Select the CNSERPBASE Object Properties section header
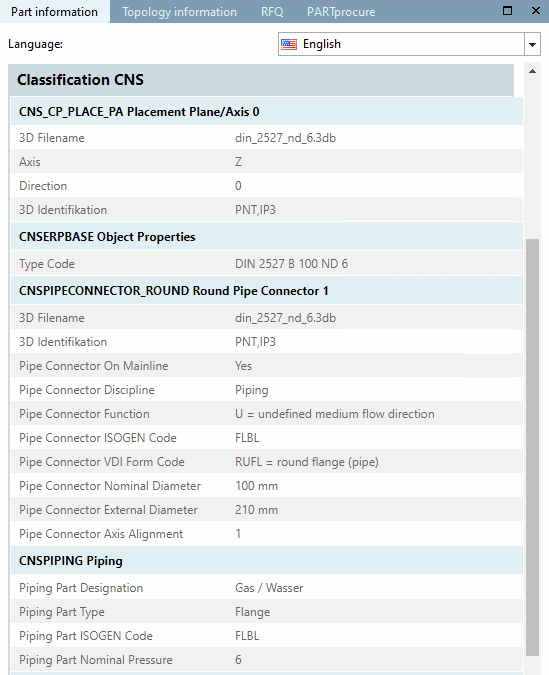The height and width of the screenshot is (675, 549). pyautogui.click(x=267, y=237)
